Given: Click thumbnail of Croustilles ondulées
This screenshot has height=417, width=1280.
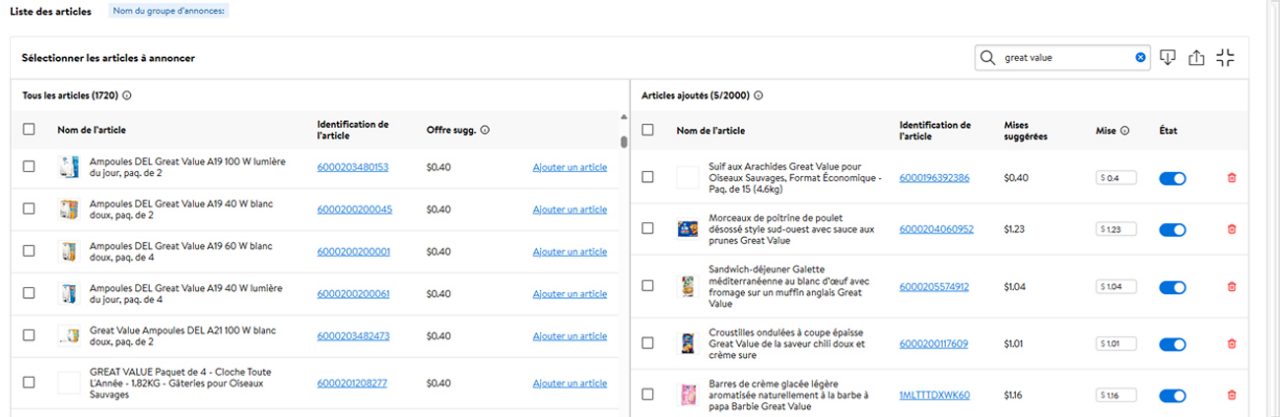Looking at the screenshot, I should pyautogui.click(x=687, y=344).
